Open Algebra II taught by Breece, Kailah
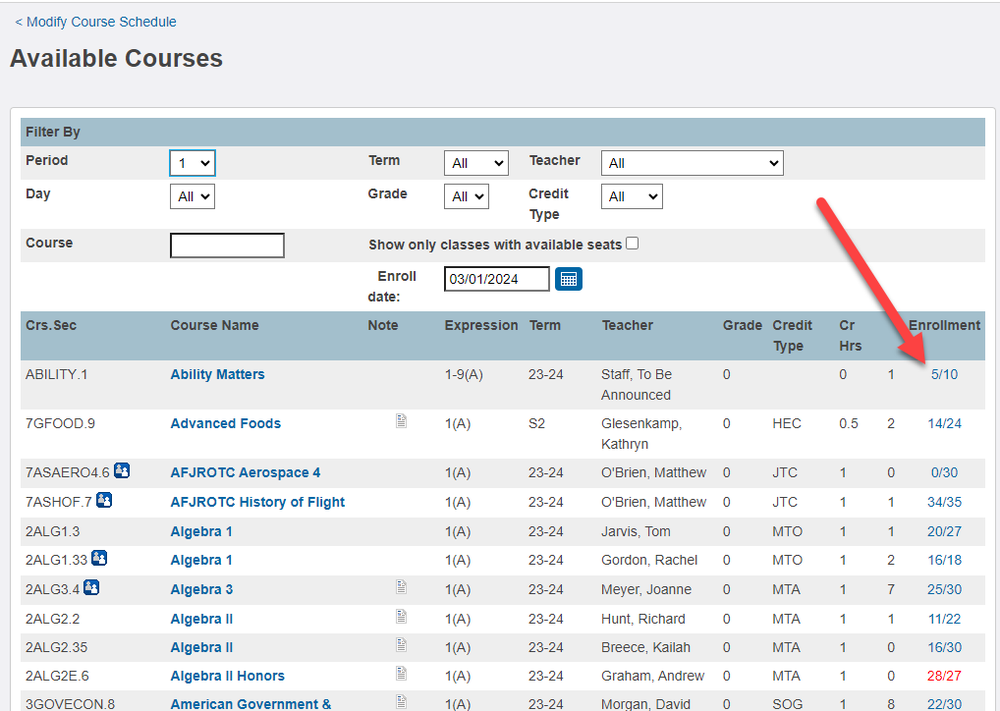Image resolution: width=1000 pixels, height=711 pixels. coord(202,647)
